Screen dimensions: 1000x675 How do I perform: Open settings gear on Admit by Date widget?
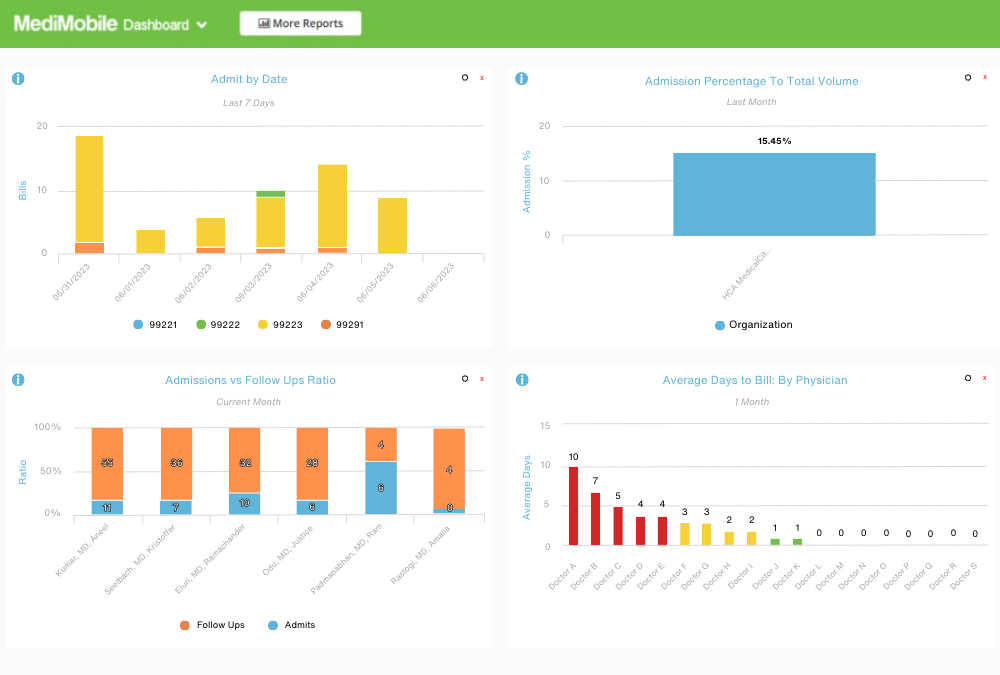coord(464,77)
